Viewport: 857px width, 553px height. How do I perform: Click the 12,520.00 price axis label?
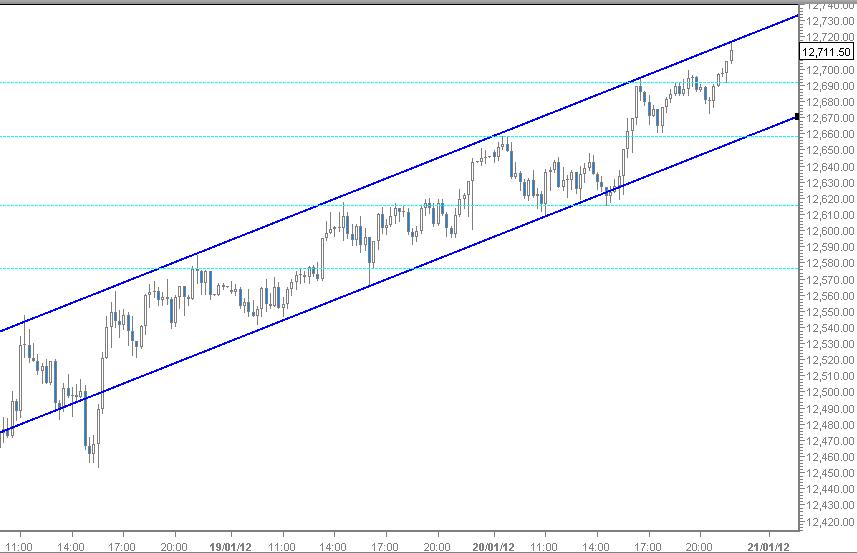tap(830, 360)
